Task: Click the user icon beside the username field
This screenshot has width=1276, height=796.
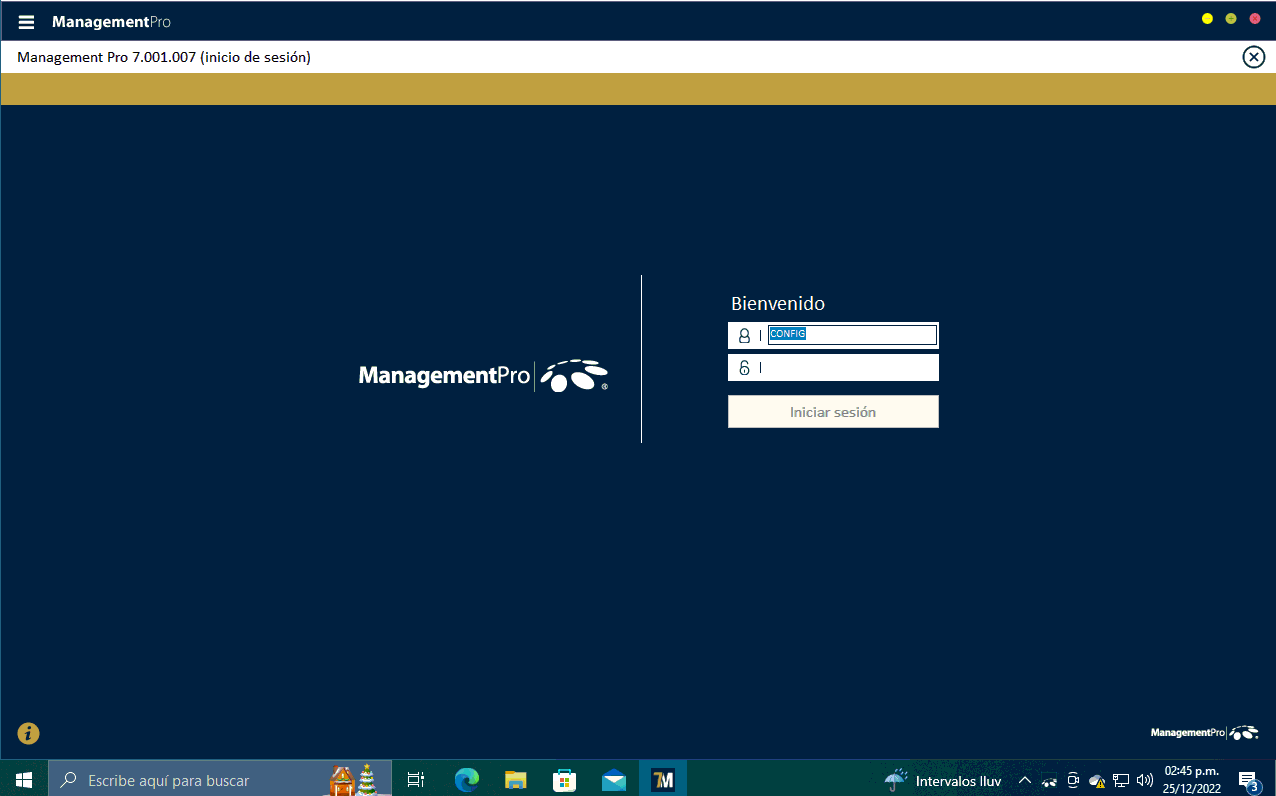Action: [744, 335]
